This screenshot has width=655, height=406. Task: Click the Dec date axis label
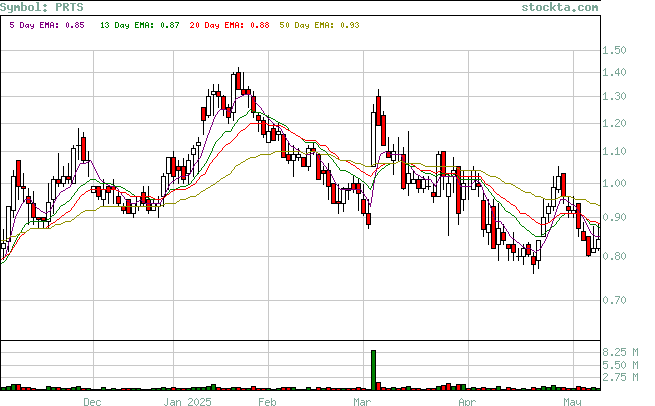[92, 402]
